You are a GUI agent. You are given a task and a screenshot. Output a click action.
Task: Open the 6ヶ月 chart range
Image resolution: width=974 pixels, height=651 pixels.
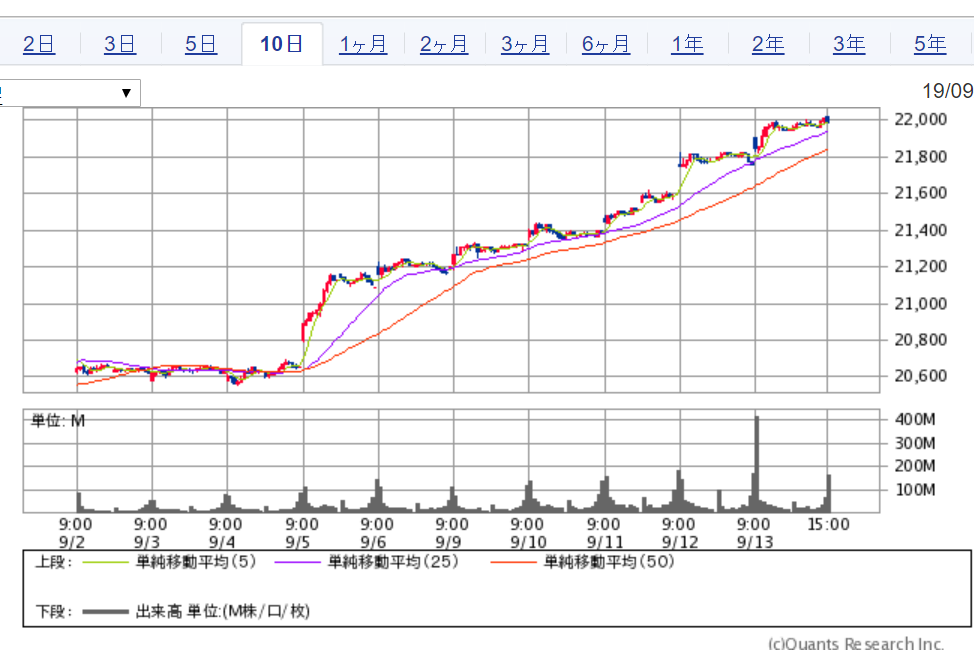coord(606,44)
